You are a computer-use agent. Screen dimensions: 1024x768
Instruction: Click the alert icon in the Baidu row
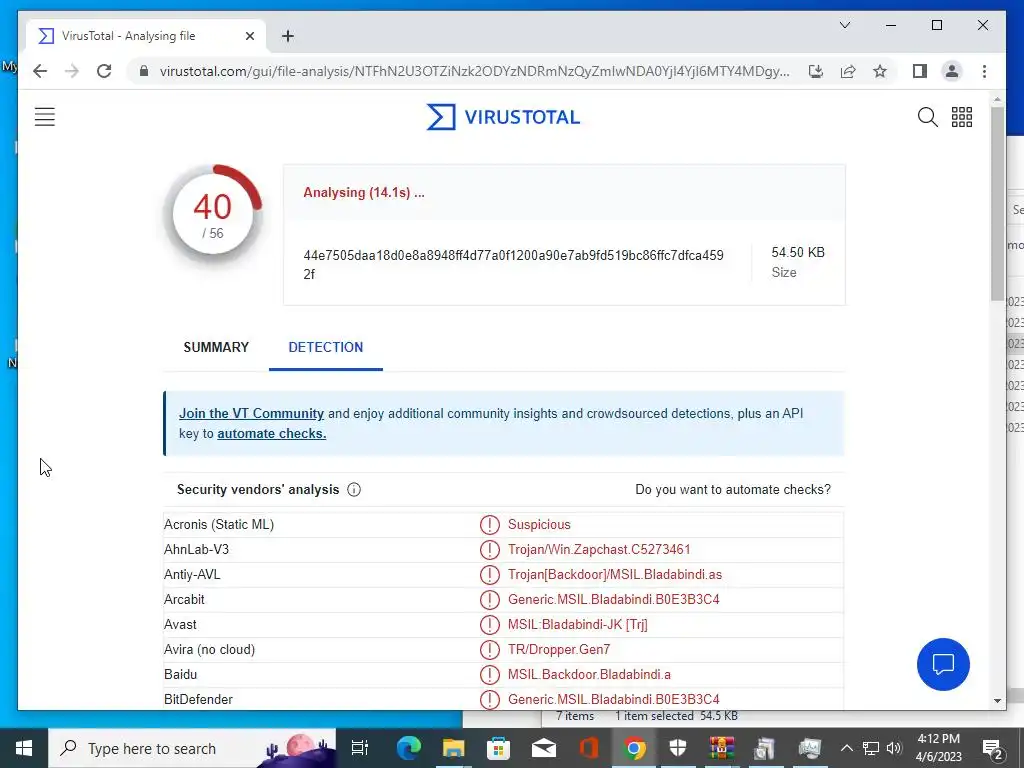(x=489, y=675)
